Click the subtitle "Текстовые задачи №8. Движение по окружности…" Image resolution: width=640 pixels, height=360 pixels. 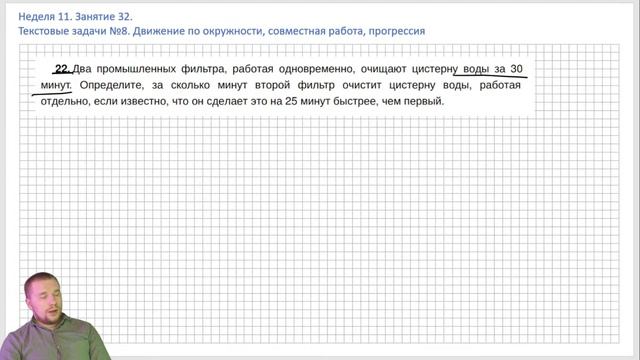pos(222,31)
